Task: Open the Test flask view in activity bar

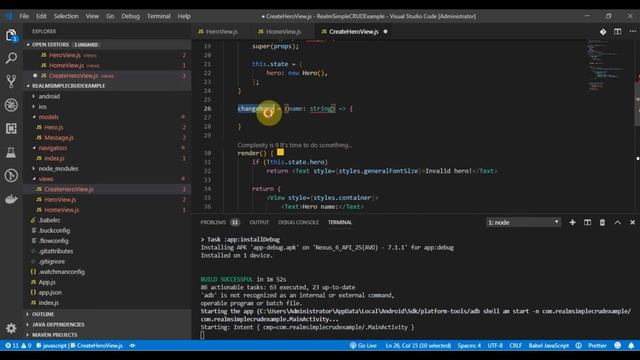Action: click(11, 152)
